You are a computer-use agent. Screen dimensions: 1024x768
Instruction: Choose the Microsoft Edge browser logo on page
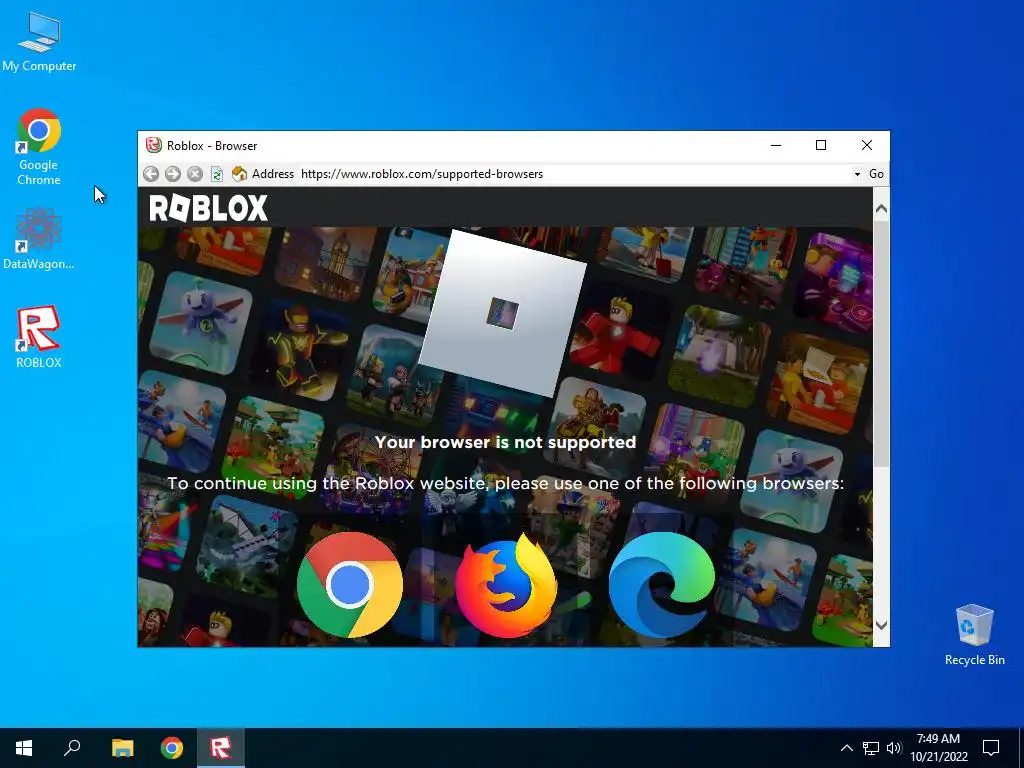tap(661, 584)
